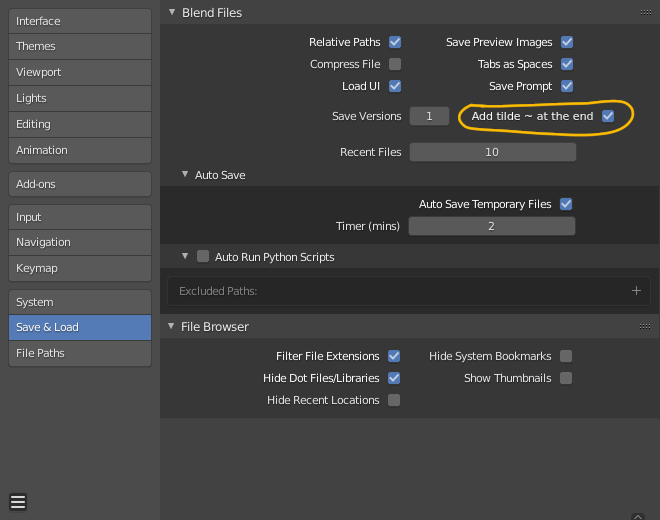Collapse the File Browser panel
This screenshot has height=520, width=660.
[171, 326]
